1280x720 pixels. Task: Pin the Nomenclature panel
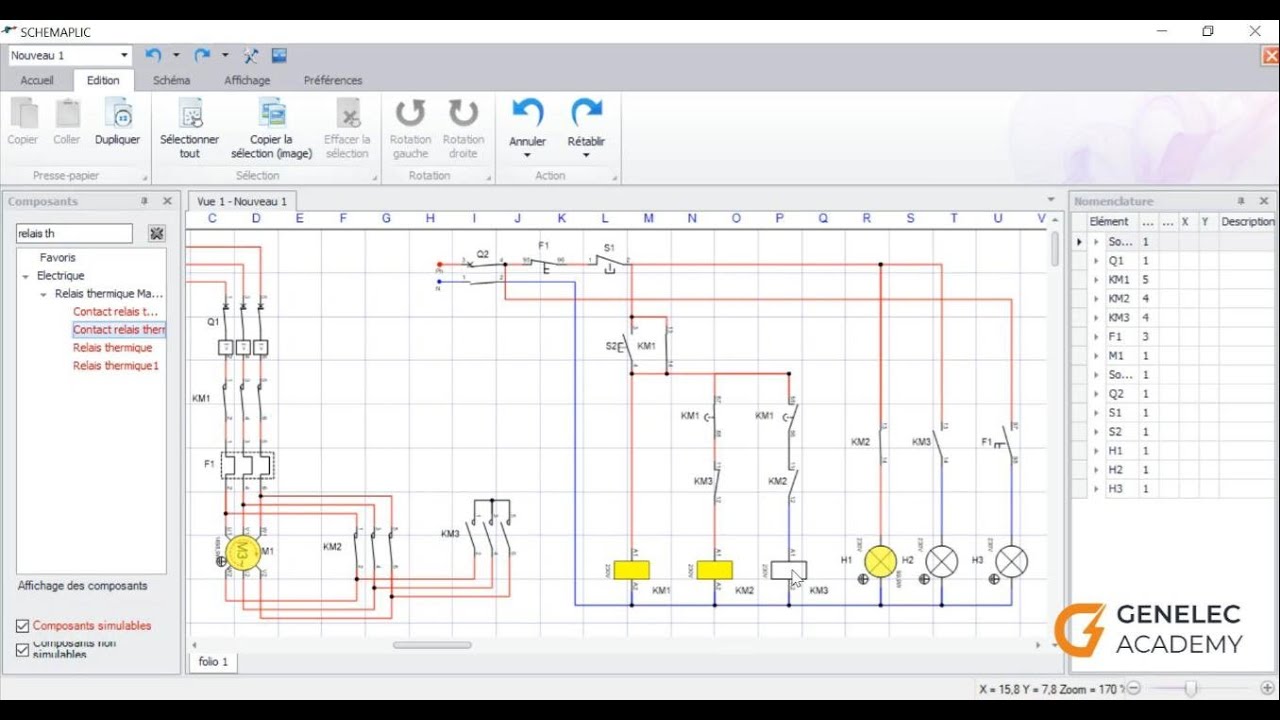(x=1241, y=201)
